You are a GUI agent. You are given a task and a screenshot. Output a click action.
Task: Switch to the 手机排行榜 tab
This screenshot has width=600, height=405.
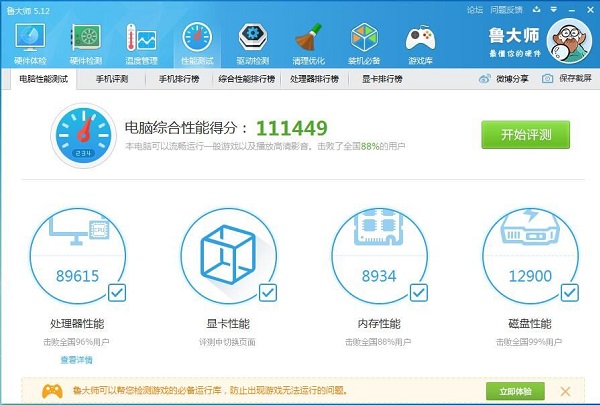[x=179, y=79]
